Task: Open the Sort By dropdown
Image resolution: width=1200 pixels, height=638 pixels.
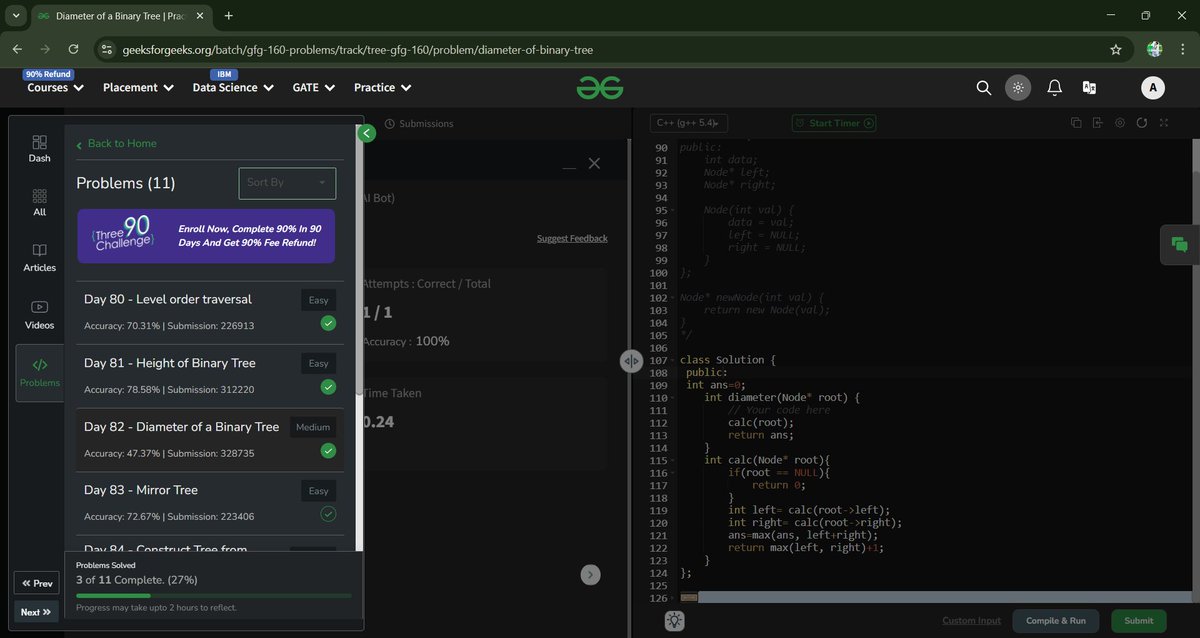Action: pyautogui.click(x=287, y=183)
